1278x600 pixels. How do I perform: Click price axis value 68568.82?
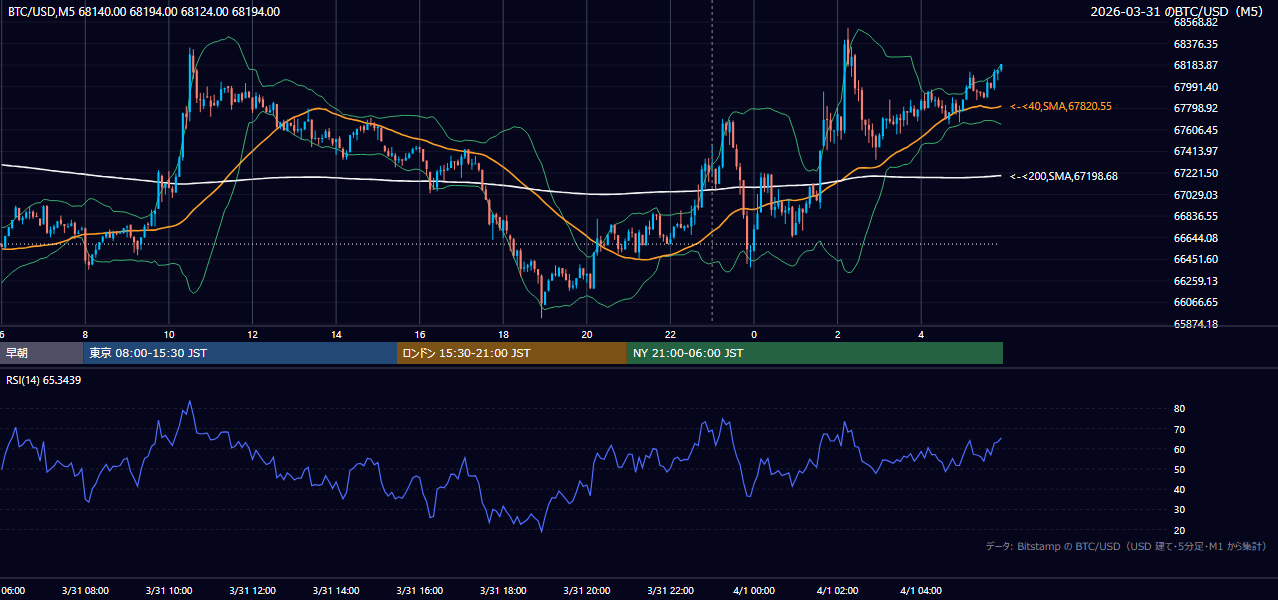[x=1195, y=22]
